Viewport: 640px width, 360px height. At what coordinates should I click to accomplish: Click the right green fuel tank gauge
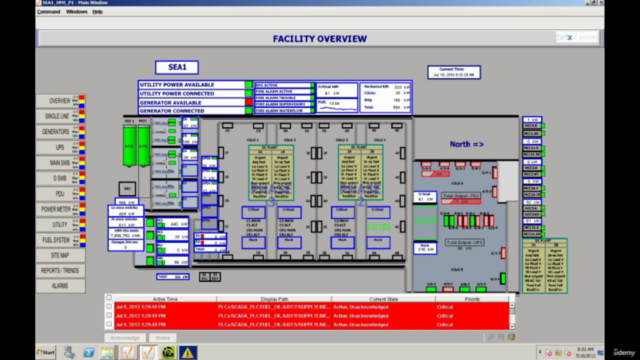click(x=144, y=146)
